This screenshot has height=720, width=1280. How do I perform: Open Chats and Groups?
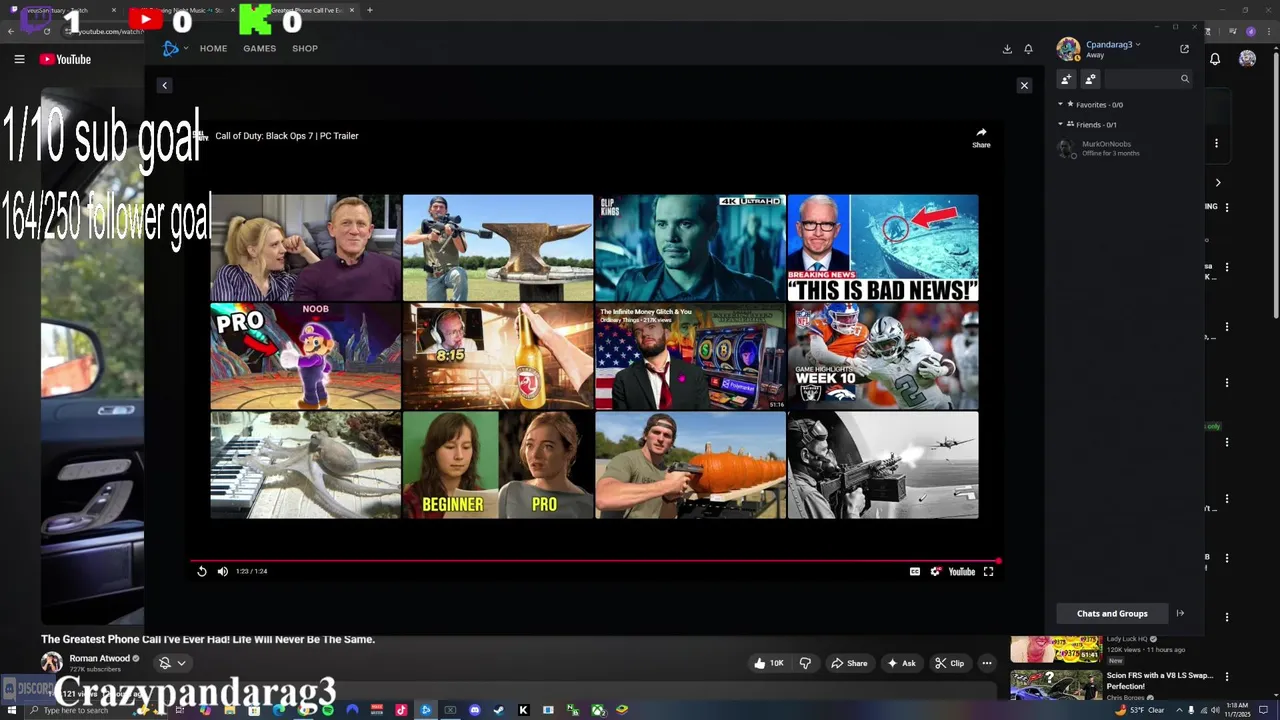[1112, 613]
